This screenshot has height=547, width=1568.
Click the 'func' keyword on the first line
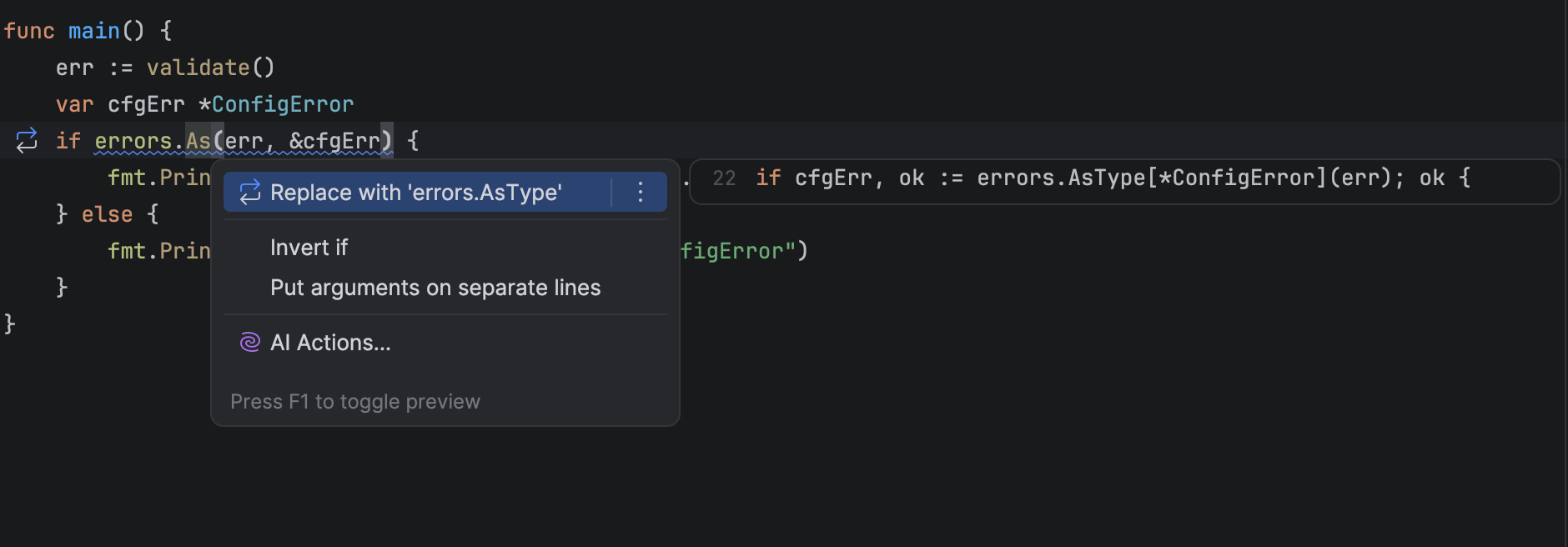point(29,31)
